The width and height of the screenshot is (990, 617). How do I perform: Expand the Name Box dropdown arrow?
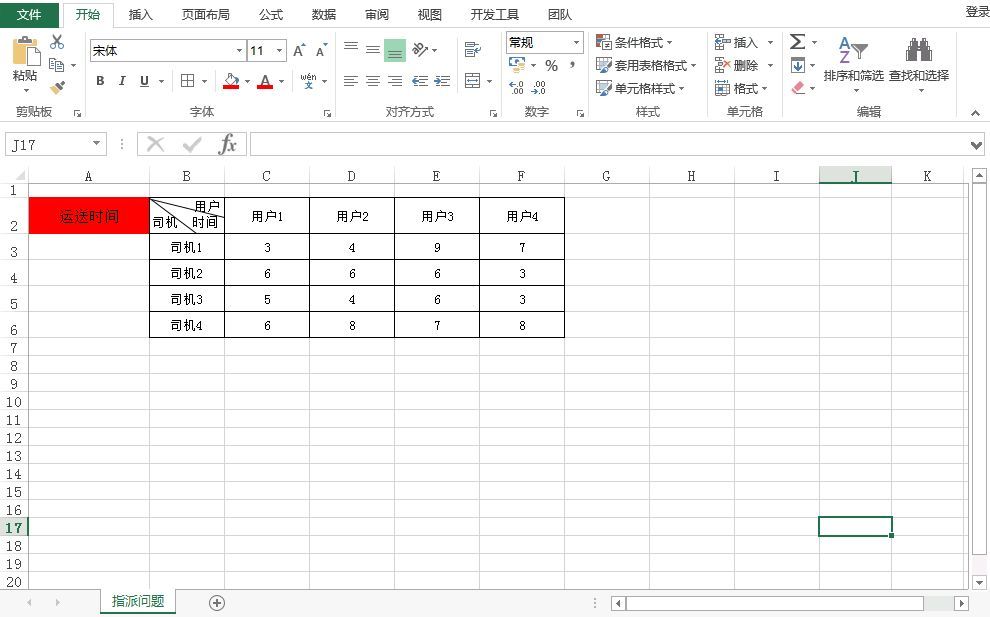point(96,144)
